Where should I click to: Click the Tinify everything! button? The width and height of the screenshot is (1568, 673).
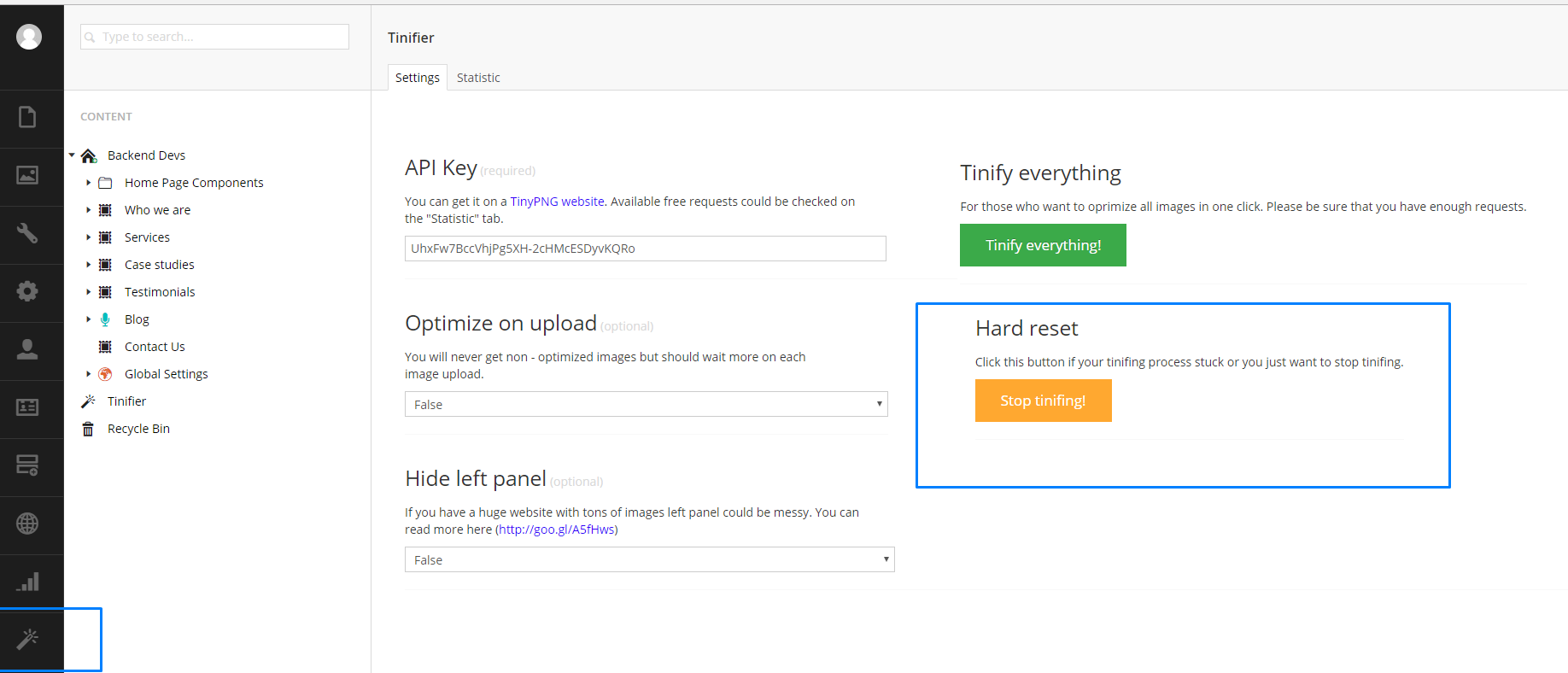[x=1043, y=245]
